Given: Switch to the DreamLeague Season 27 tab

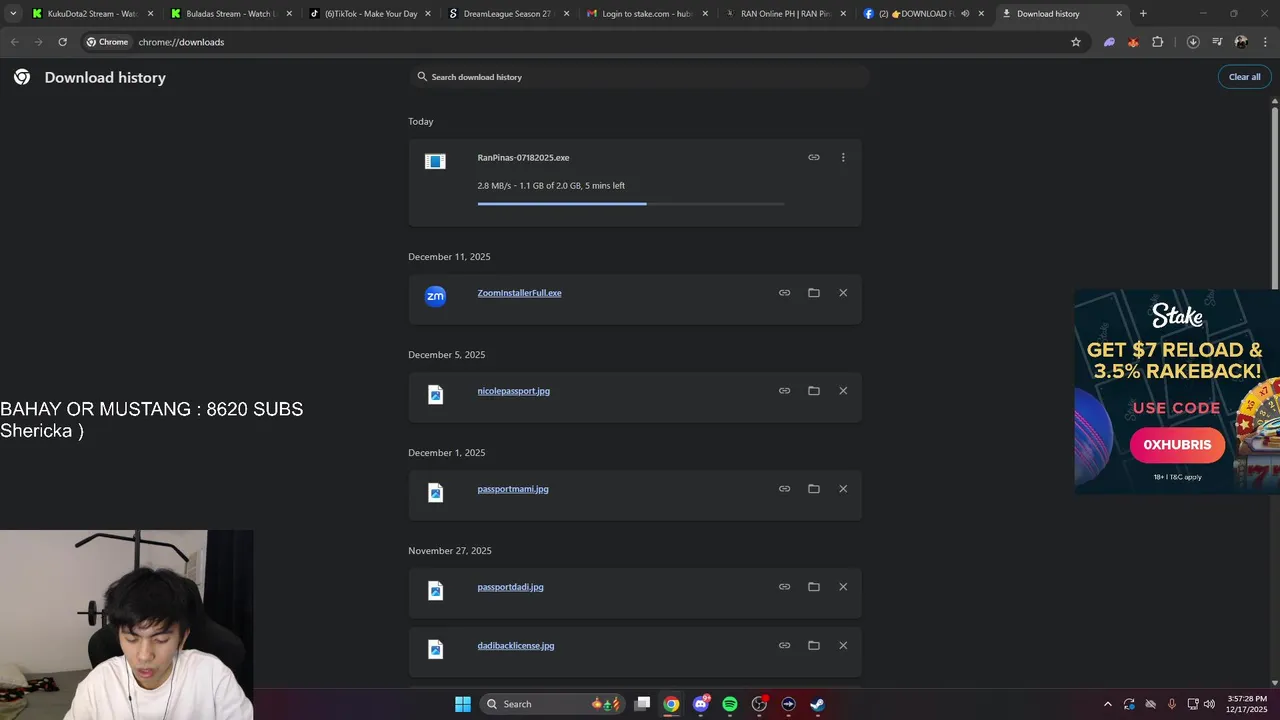Looking at the screenshot, I should point(507,14).
